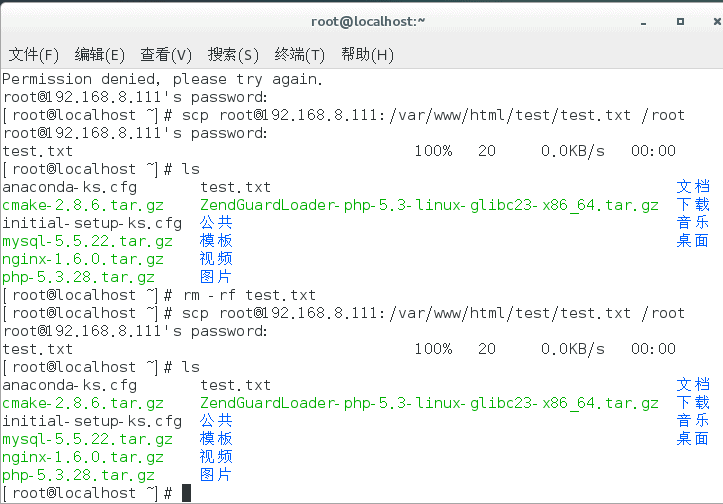Image resolution: width=723 pixels, height=504 pixels.
Task: Click the cursor block at the last prompt
Action: point(186,493)
